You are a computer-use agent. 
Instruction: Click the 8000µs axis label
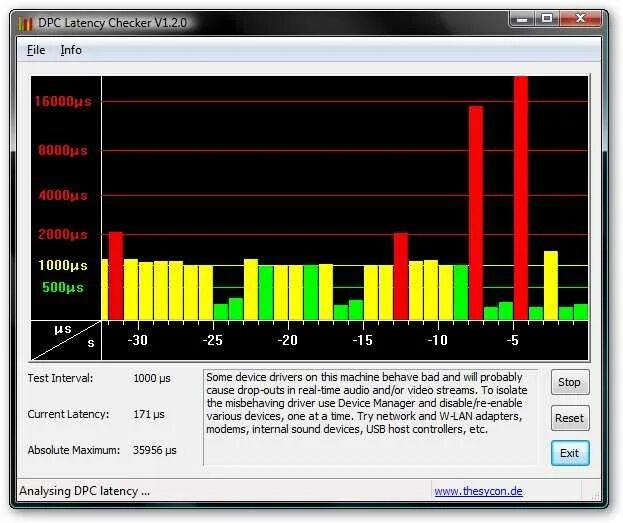click(63, 151)
